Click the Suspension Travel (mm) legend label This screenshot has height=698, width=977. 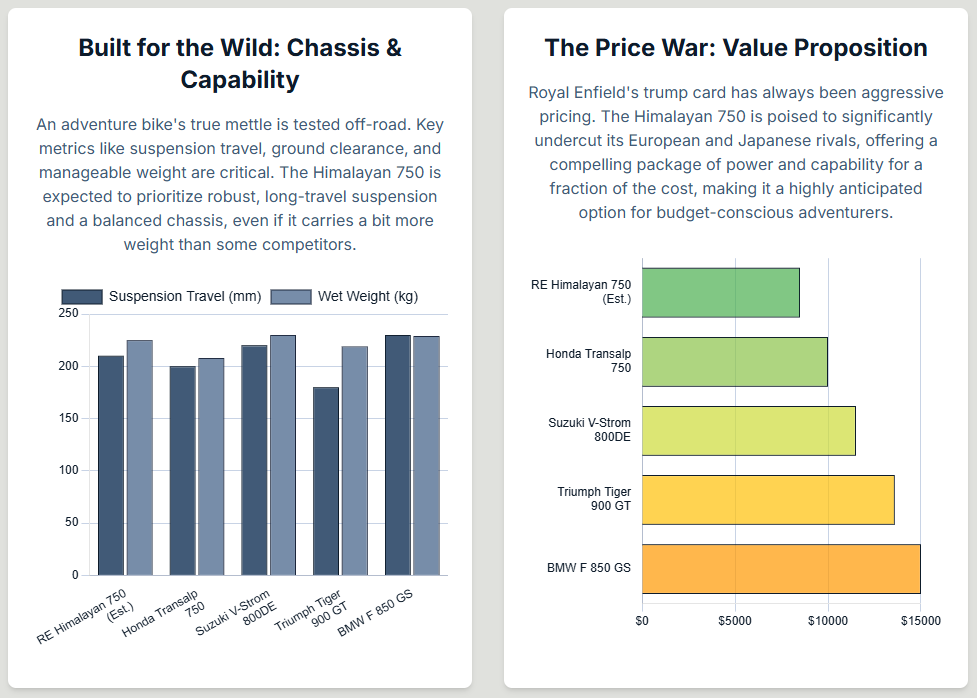185,297
